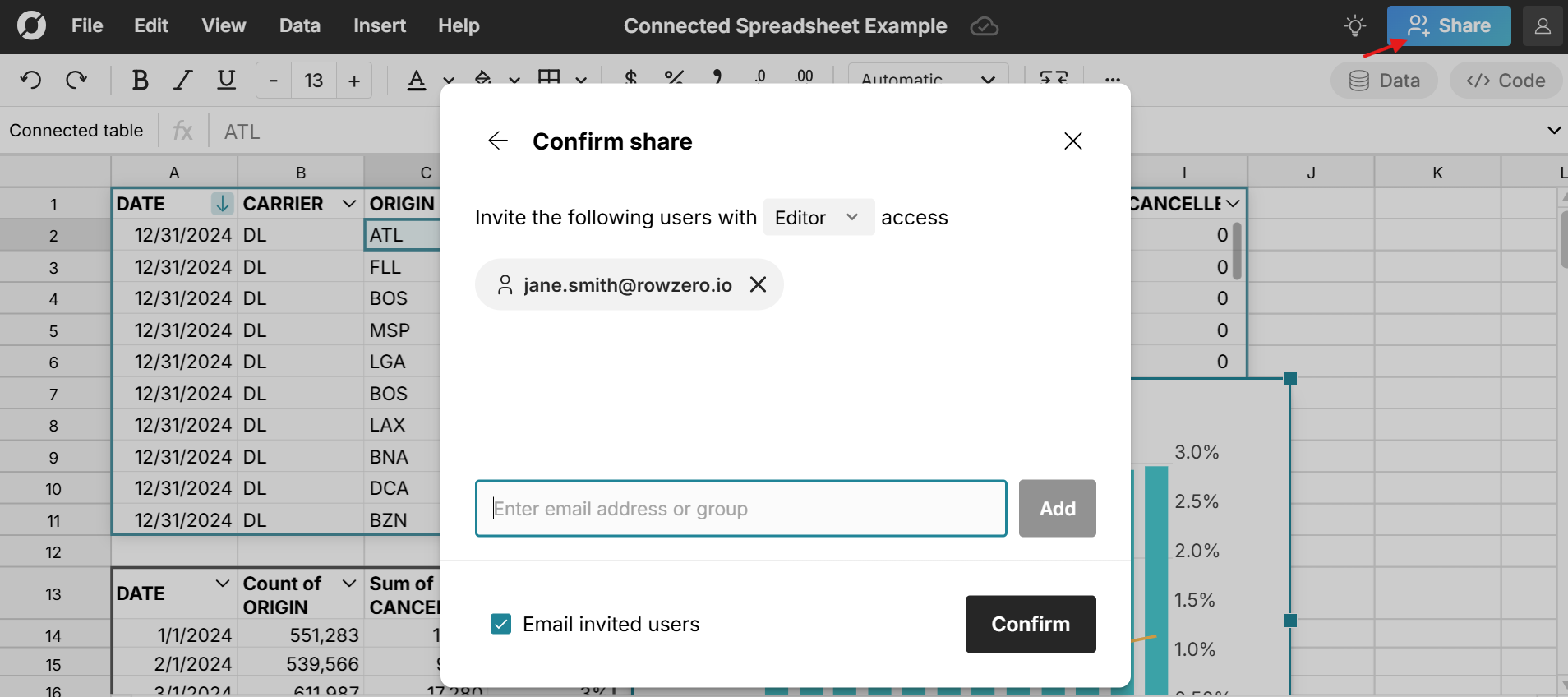The height and width of the screenshot is (697, 1568).
Task: Toggle bold text formatting
Action: point(140,81)
